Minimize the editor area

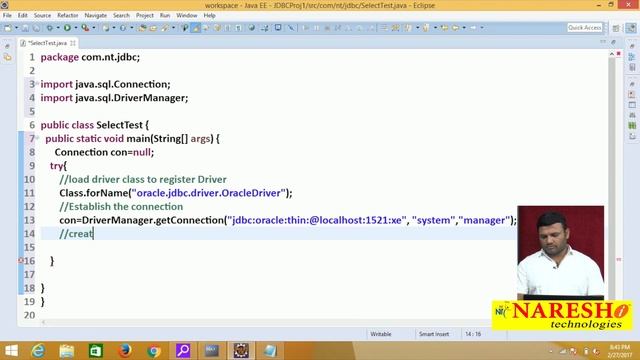coord(603,42)
